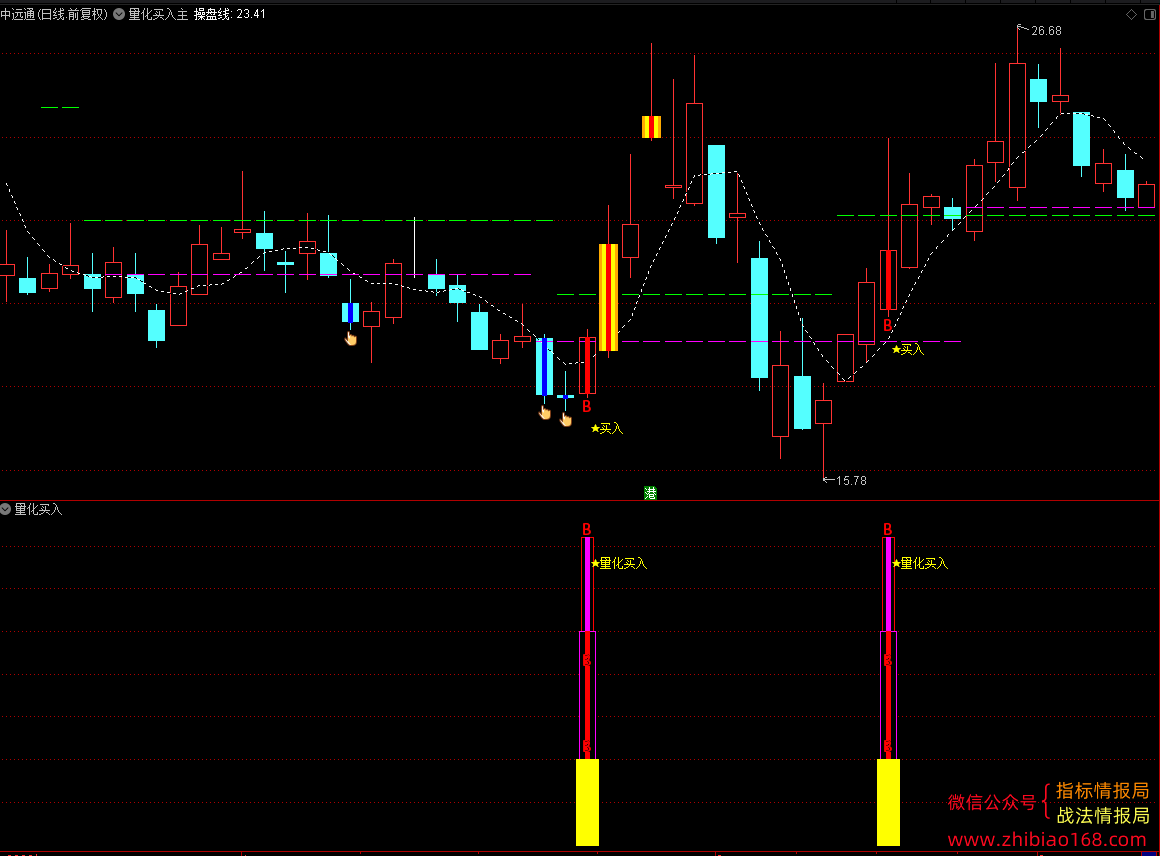The image size is (1160, 856).
Task: Click the hand pointer under the small blue-striped candle
Action: coord(351,339)
